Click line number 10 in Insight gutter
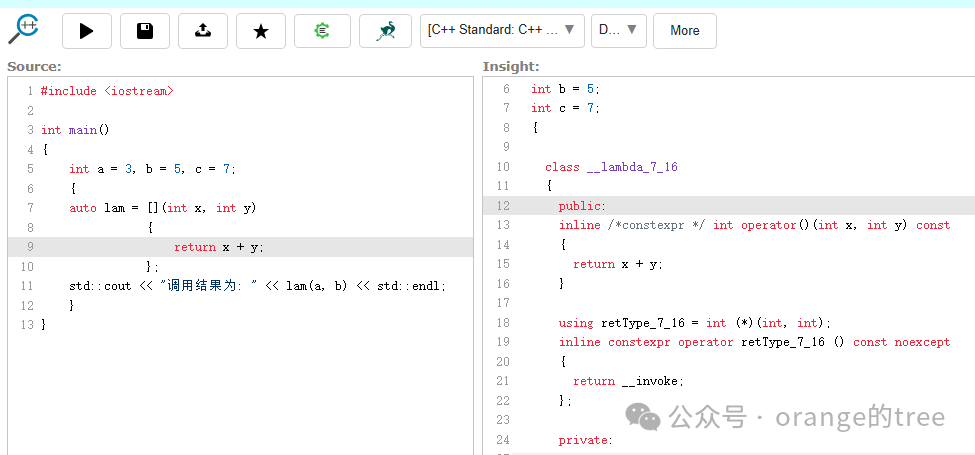 tap(502, 167)
